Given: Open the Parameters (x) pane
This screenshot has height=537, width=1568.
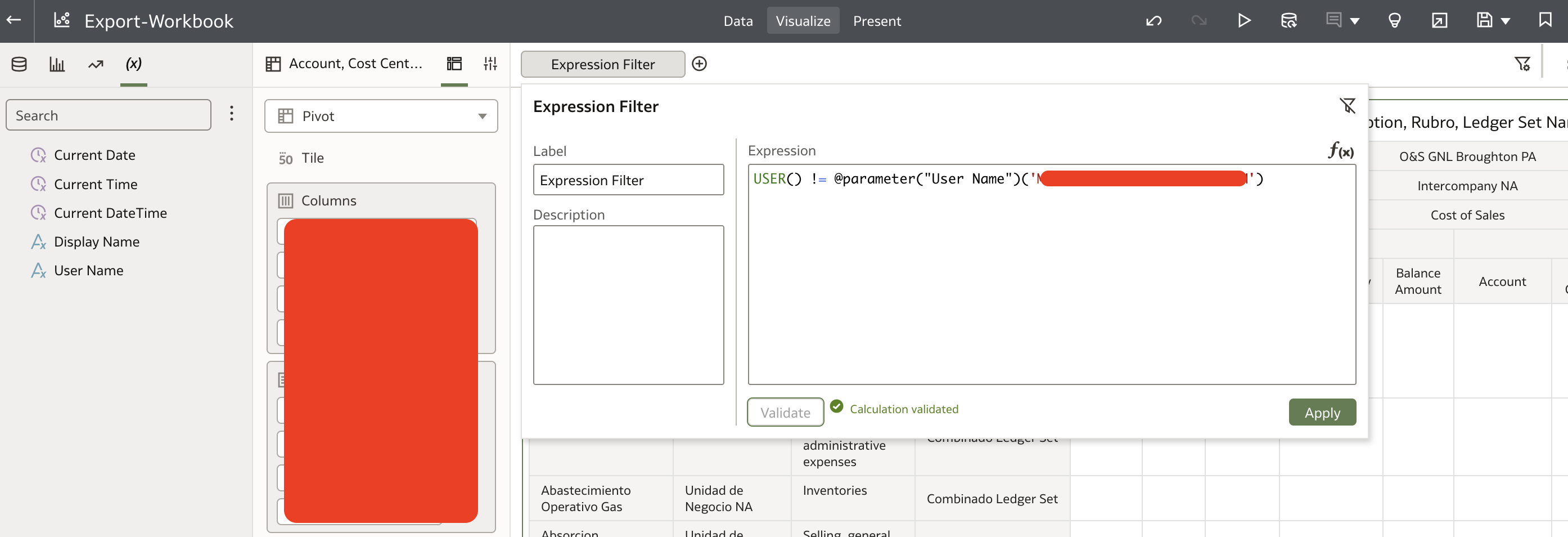Looking at the screenshot, I should pos(133,64).
